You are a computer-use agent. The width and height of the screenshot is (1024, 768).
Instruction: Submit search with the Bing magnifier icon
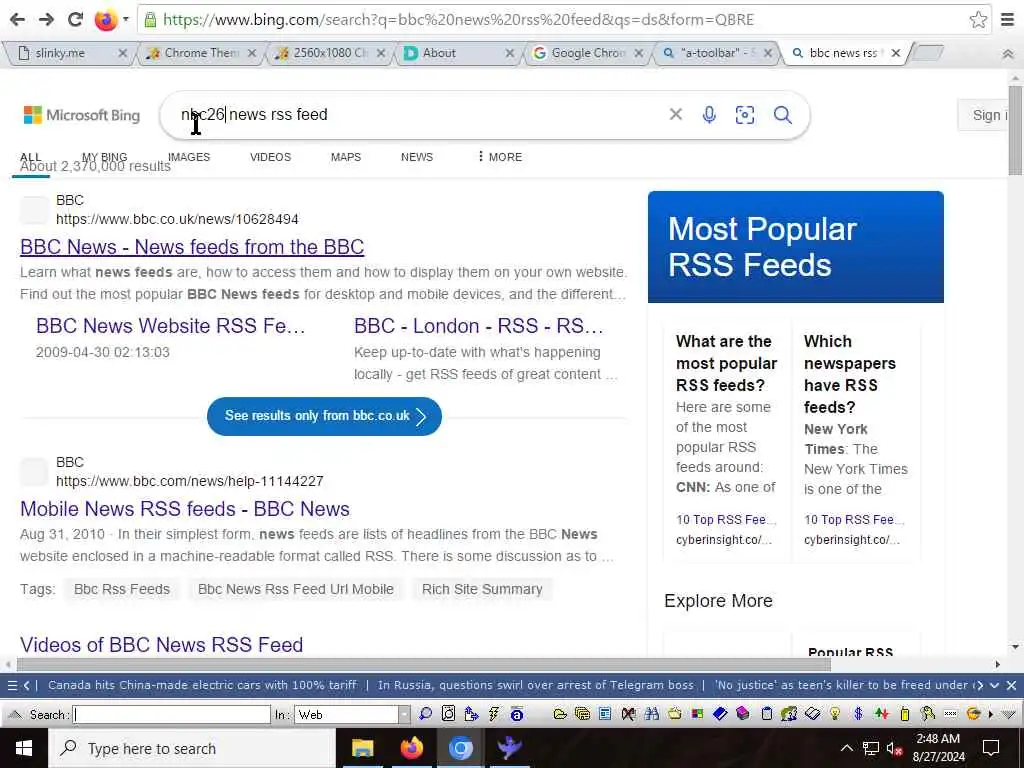[782, 115]
